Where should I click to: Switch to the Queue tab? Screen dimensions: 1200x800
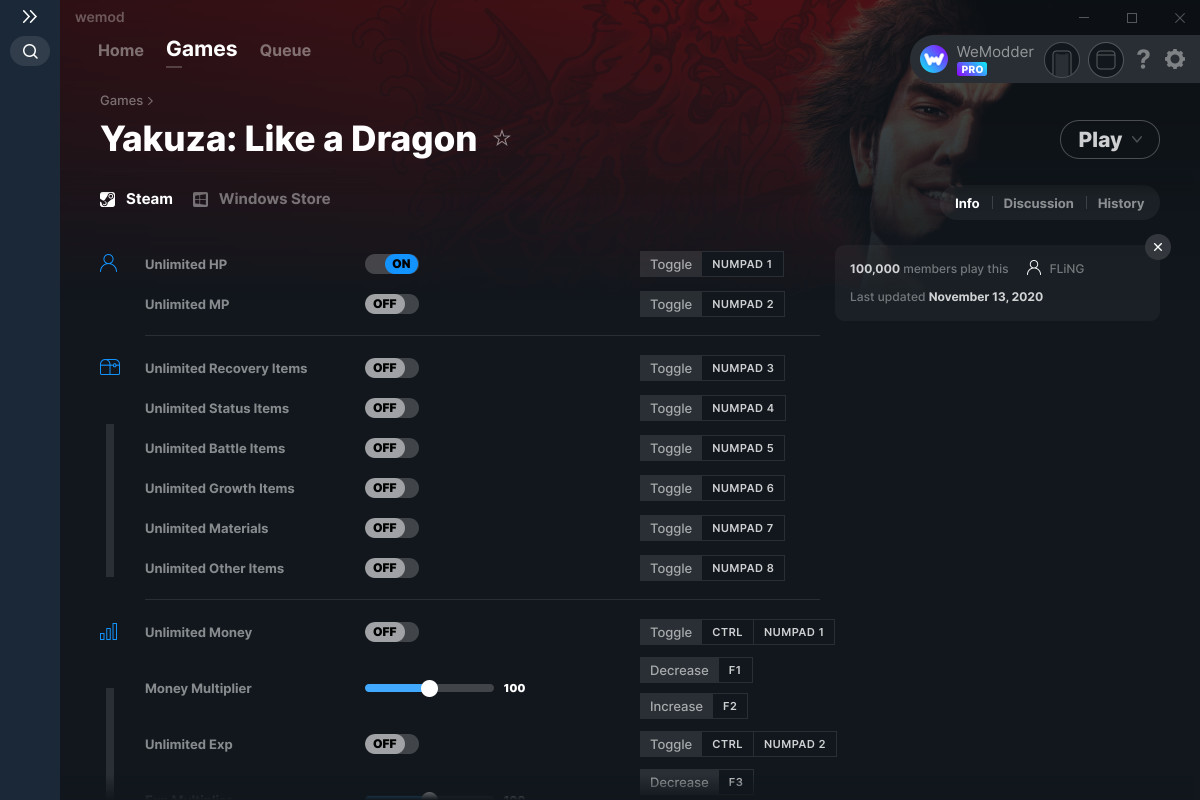(x=285, y=50)
